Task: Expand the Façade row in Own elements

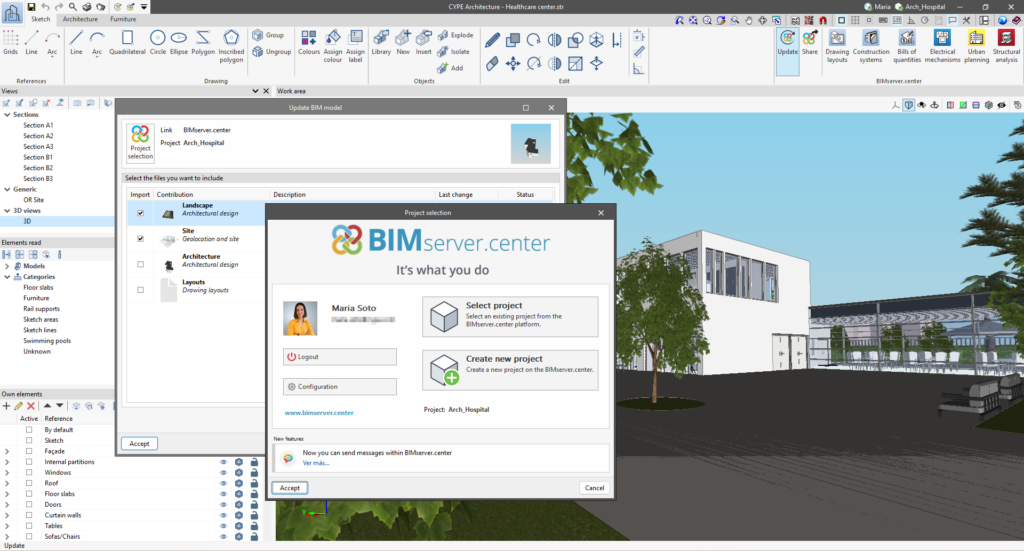Action: pyautogui.click(x=7, y=451)
